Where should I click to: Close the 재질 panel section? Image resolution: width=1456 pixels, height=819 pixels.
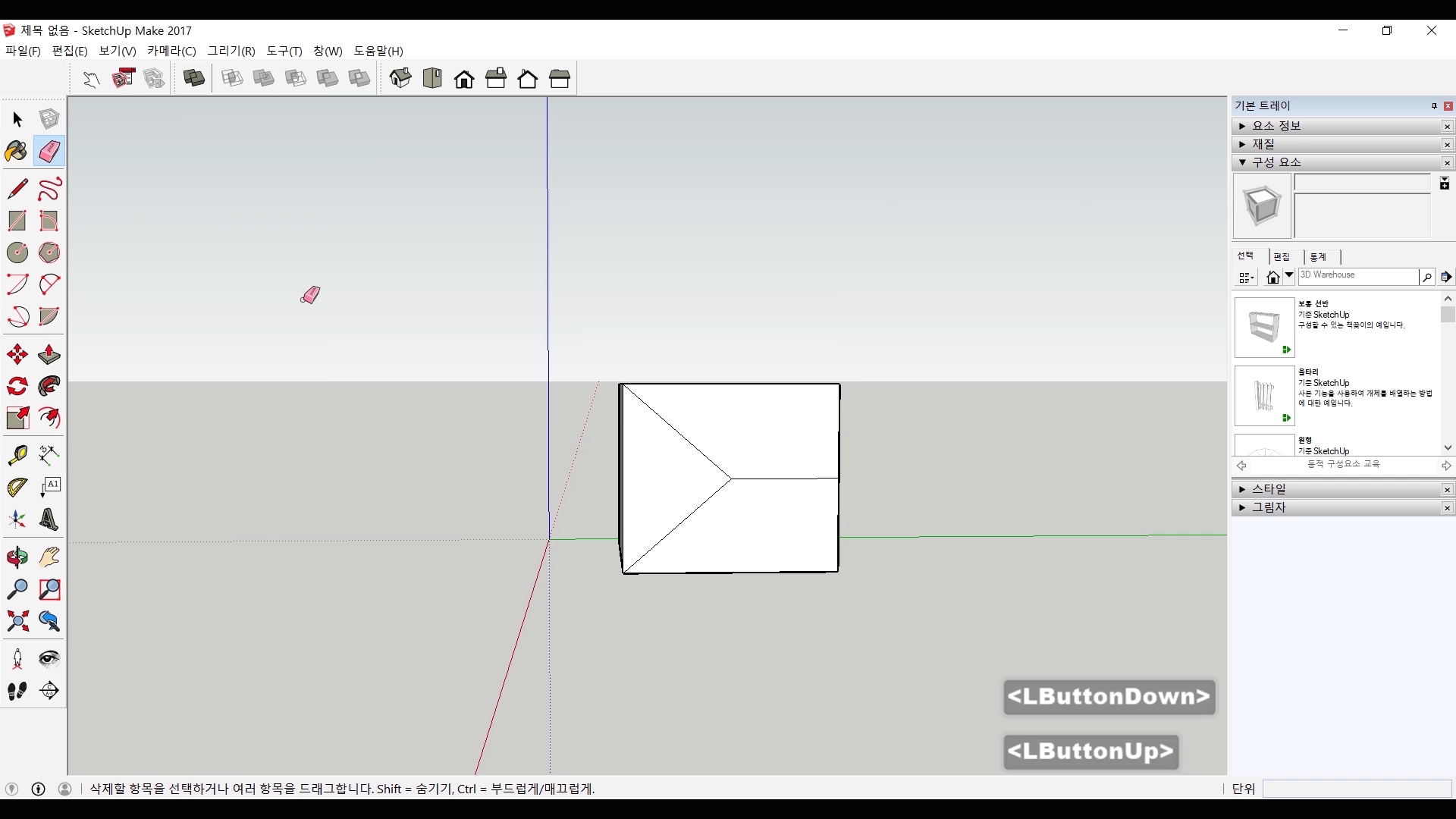pyautogui.click(x=1447, y=145)
